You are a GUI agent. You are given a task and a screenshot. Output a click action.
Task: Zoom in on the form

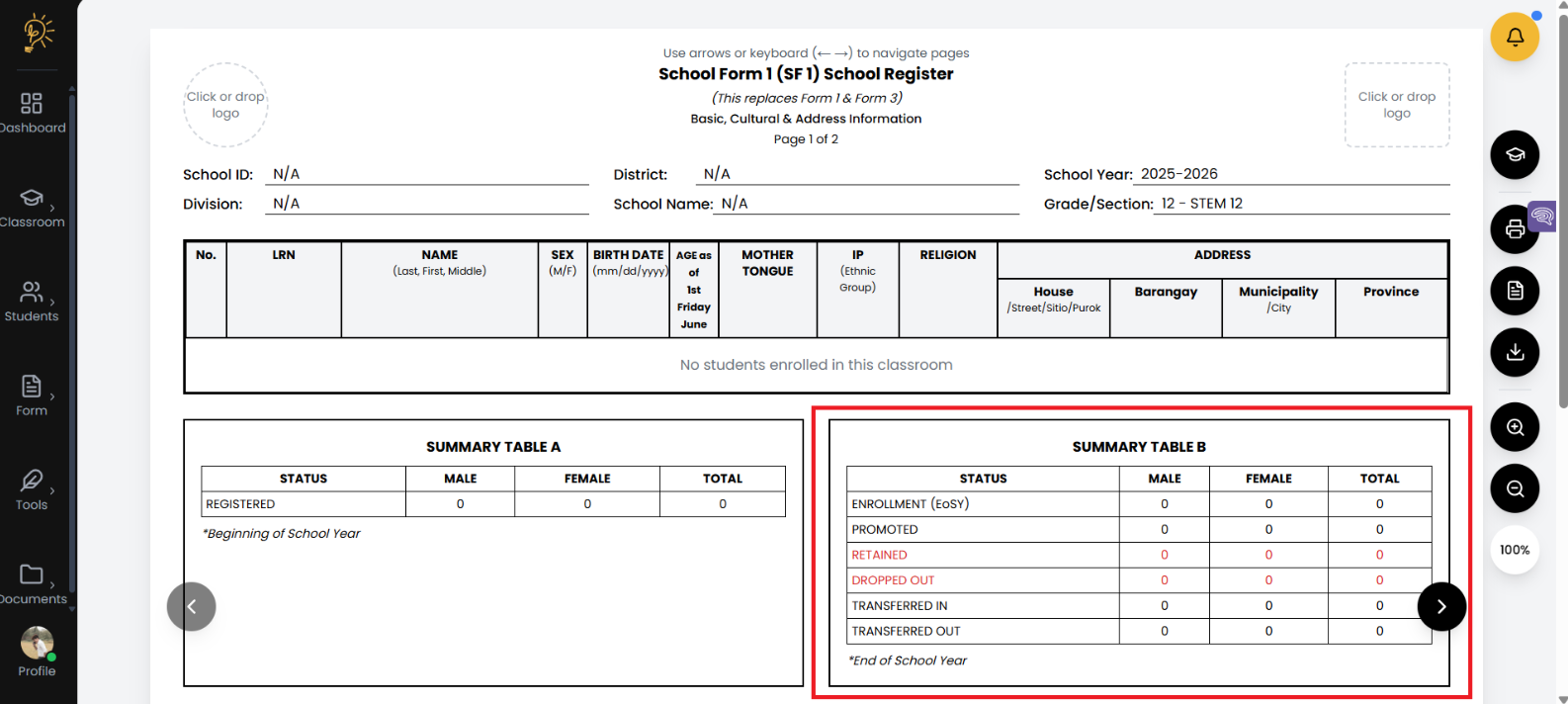1514,427
